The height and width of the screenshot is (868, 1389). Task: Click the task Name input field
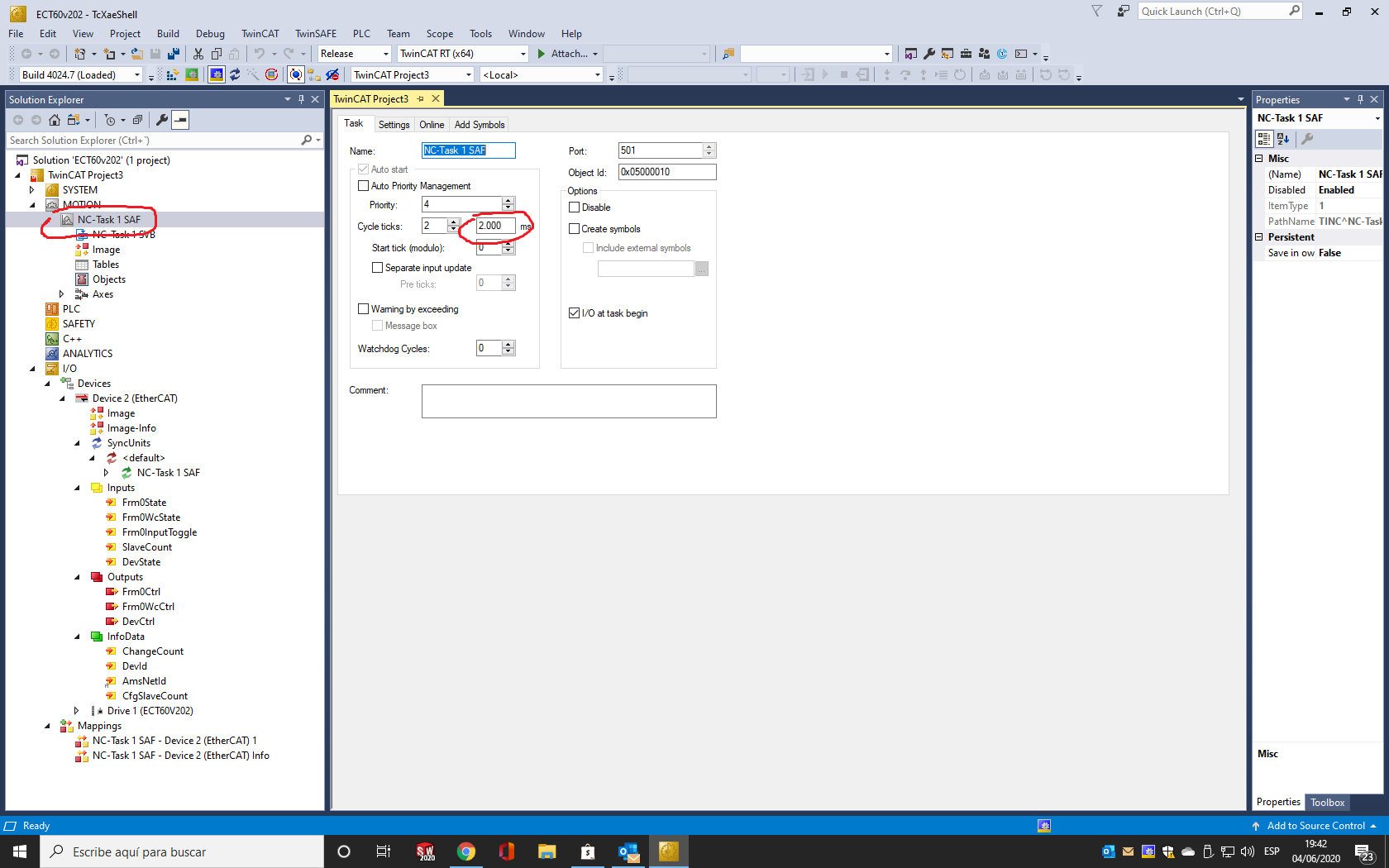[x=469, y=150]
